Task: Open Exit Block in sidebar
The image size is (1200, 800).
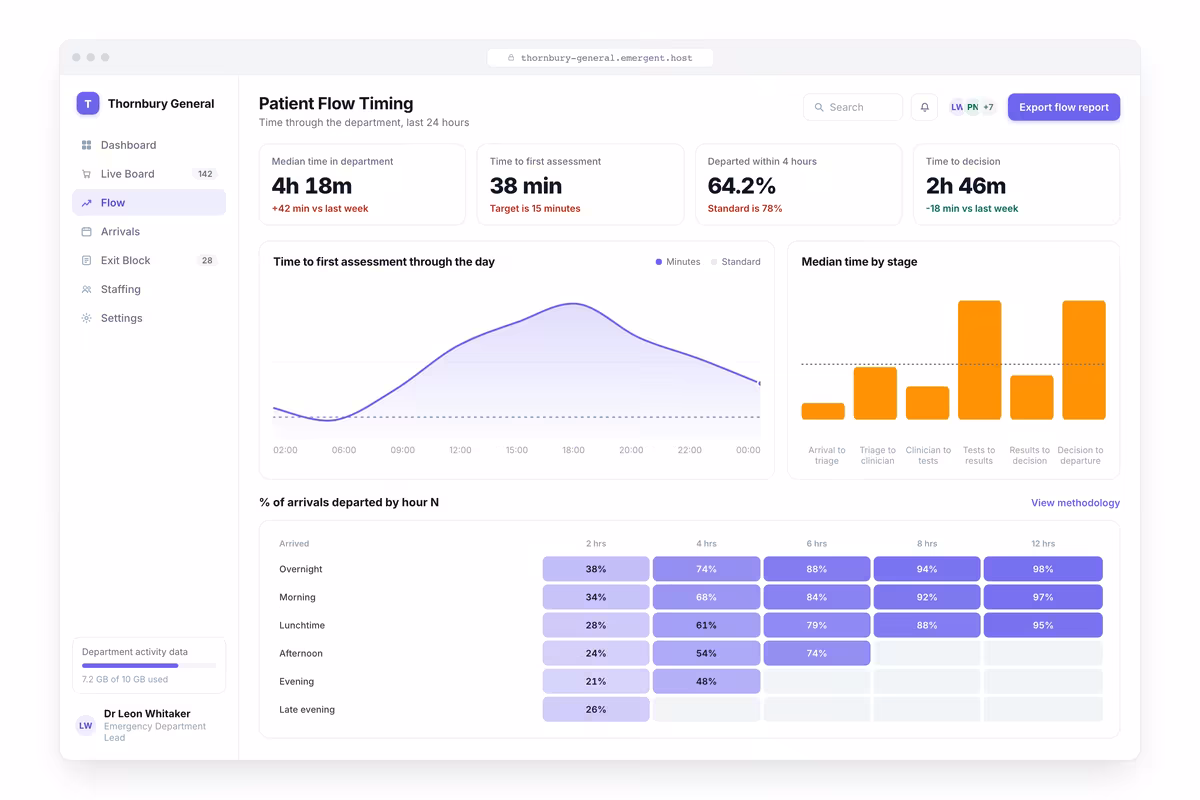Action: tap(149, 261)
